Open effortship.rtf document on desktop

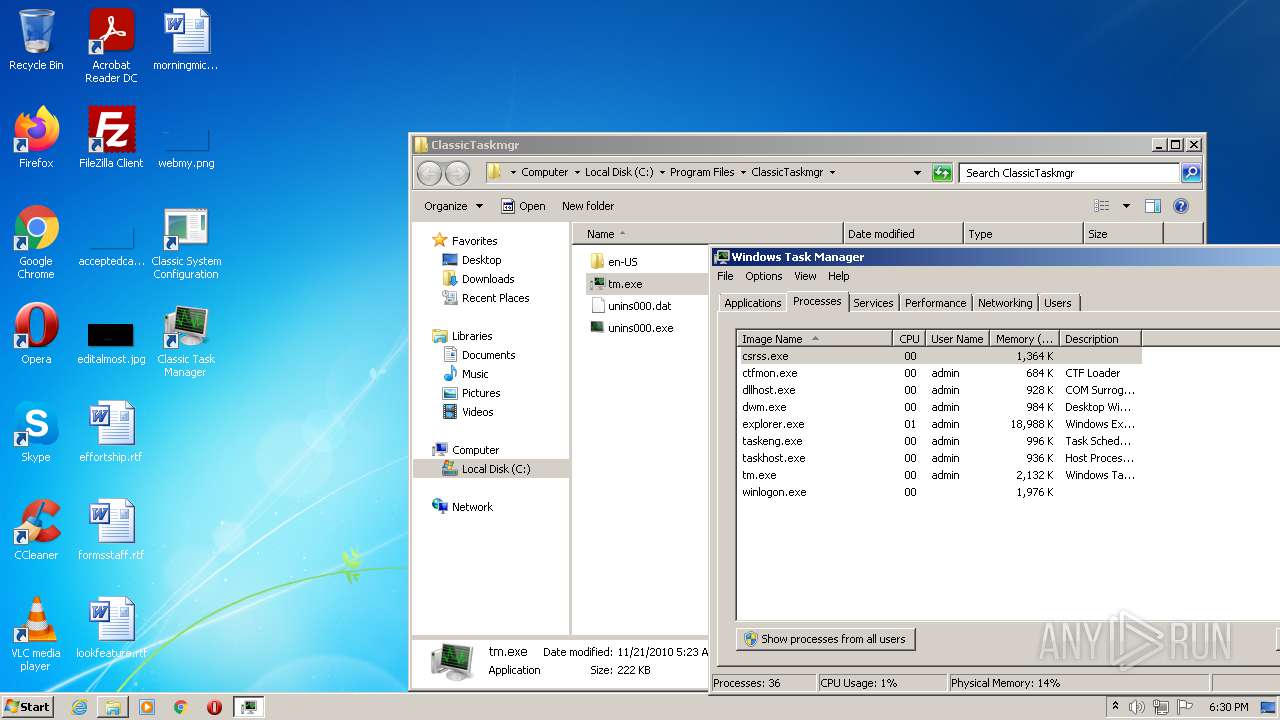click(111, 432)
